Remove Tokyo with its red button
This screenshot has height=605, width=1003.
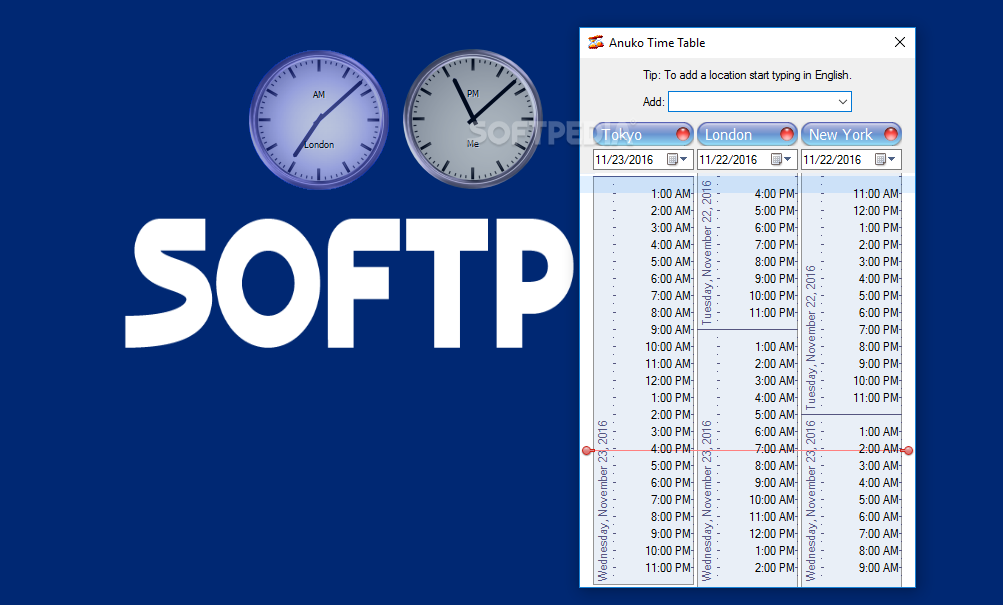[683, 134]
